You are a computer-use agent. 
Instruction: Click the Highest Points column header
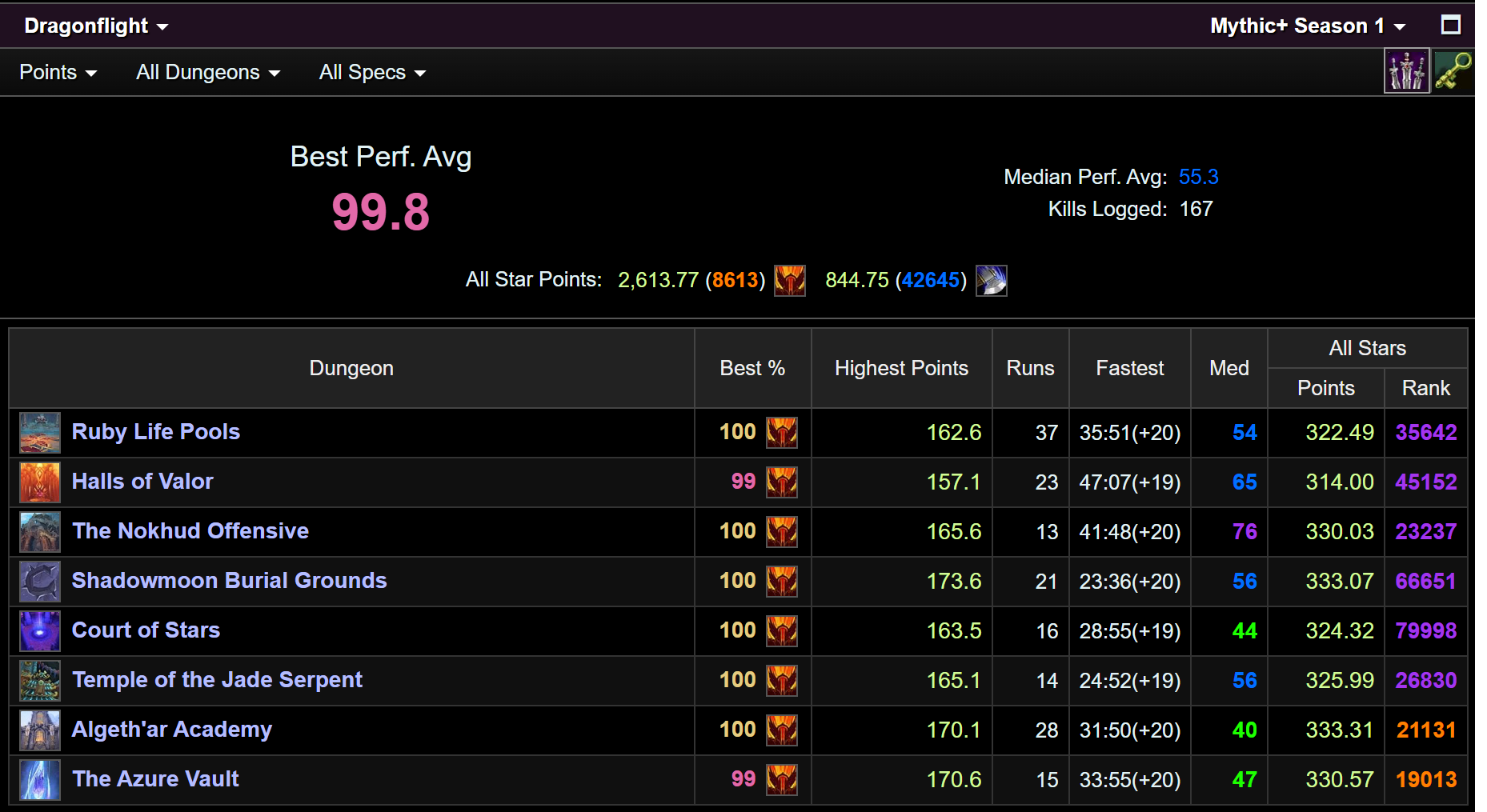click(x=901, y=368)
